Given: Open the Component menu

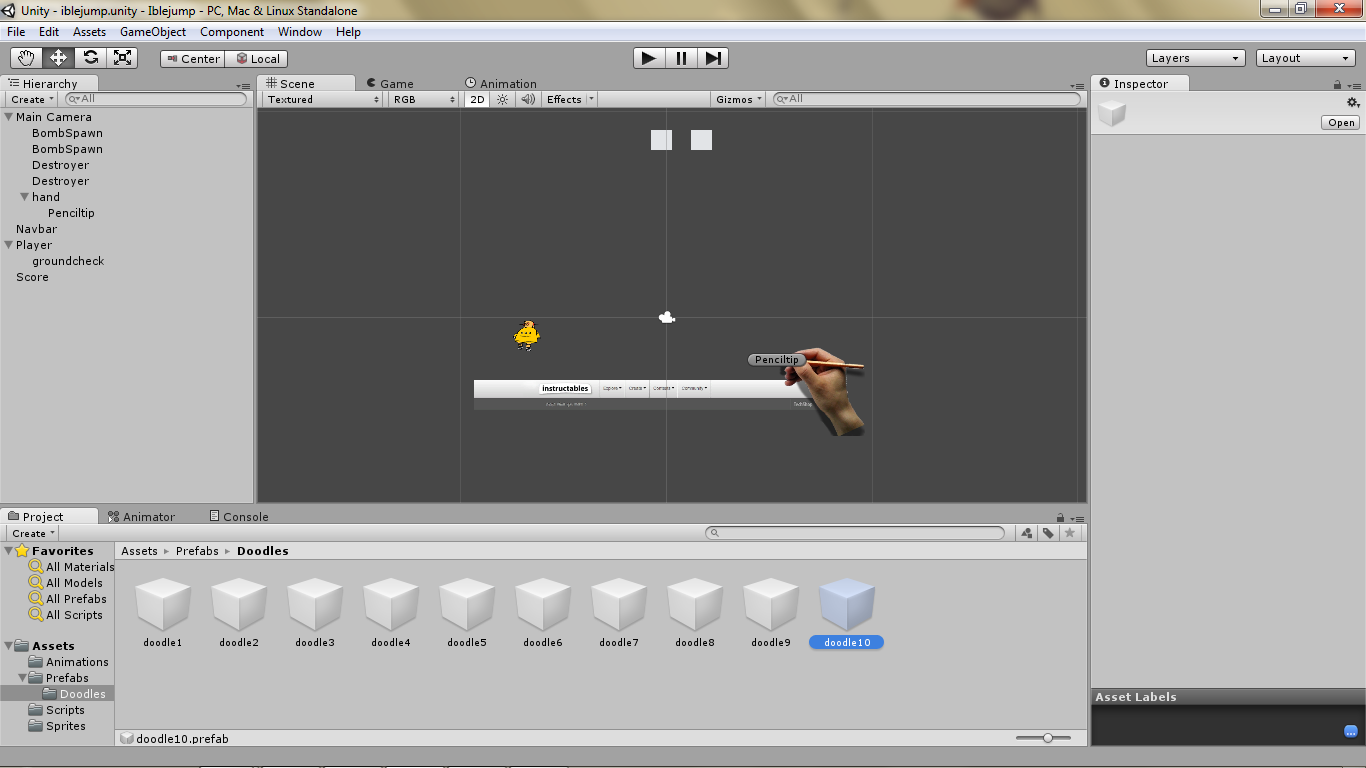Looking at the screenshot, I should point(232,31).
